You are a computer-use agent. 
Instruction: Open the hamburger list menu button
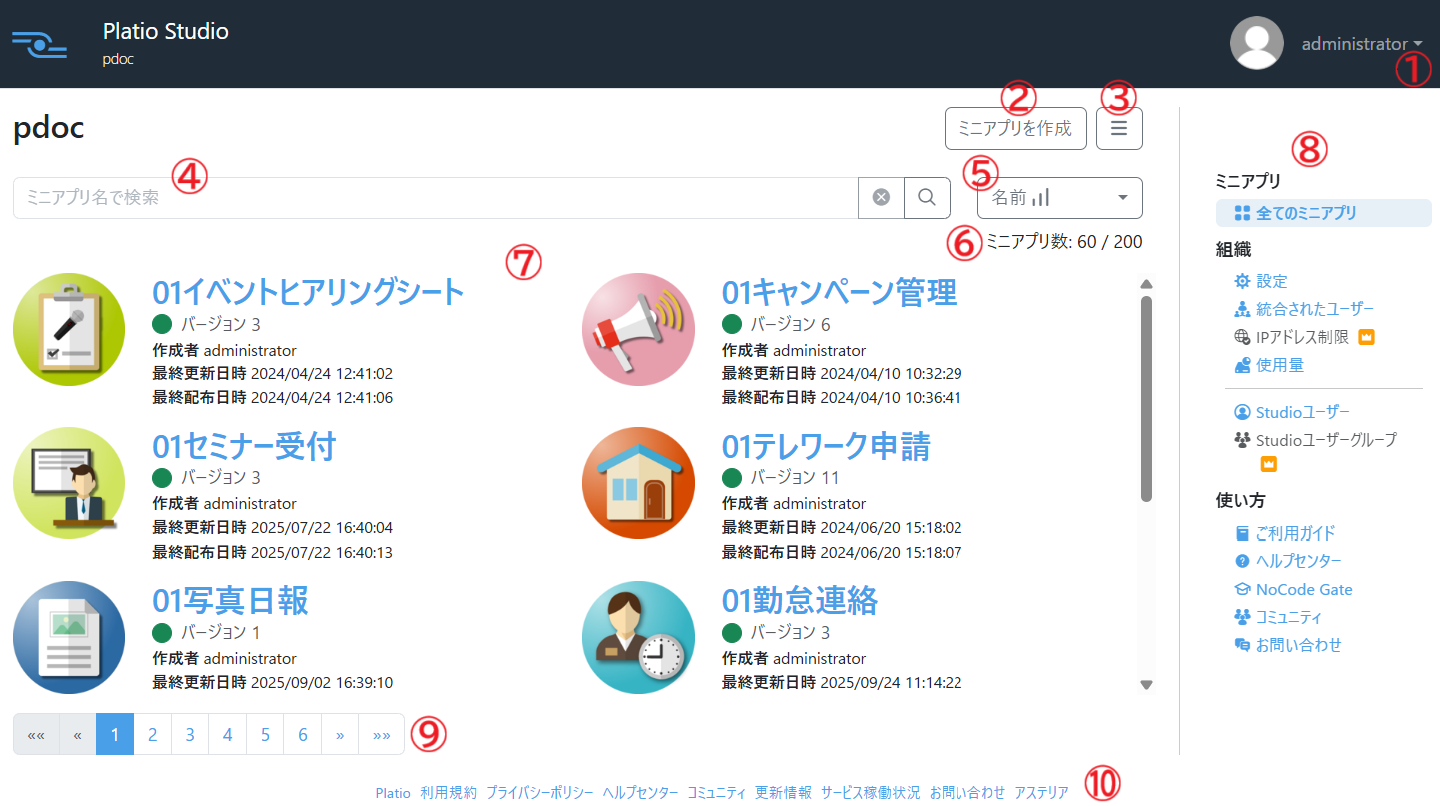(1119, 129)
